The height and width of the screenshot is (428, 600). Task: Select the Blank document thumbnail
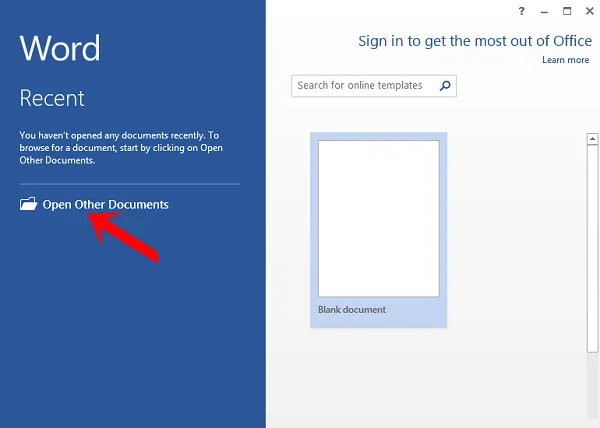(378, 218)
